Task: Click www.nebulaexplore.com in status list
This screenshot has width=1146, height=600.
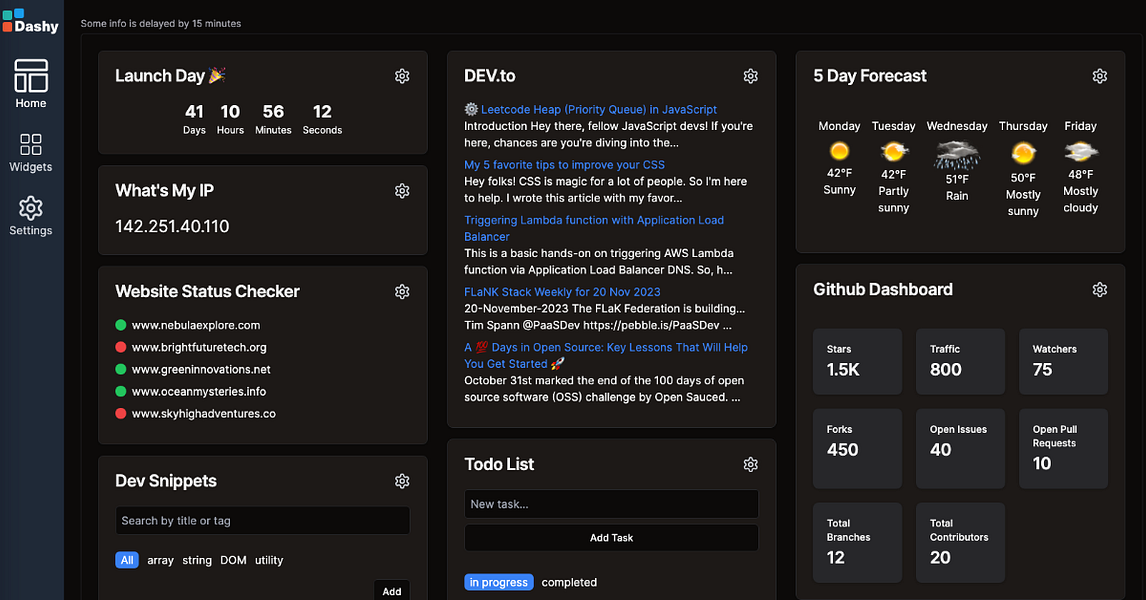Action: pos(196,325)
